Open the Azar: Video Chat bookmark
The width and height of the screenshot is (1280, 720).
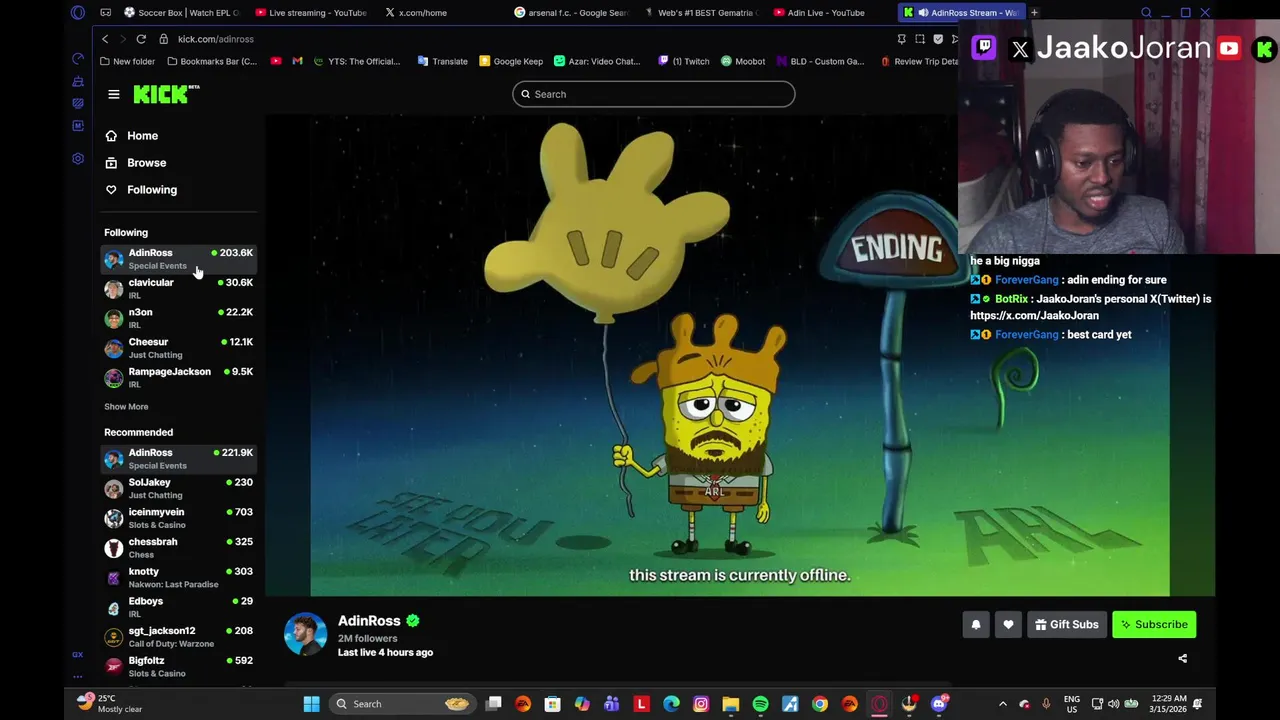(597, 62)
